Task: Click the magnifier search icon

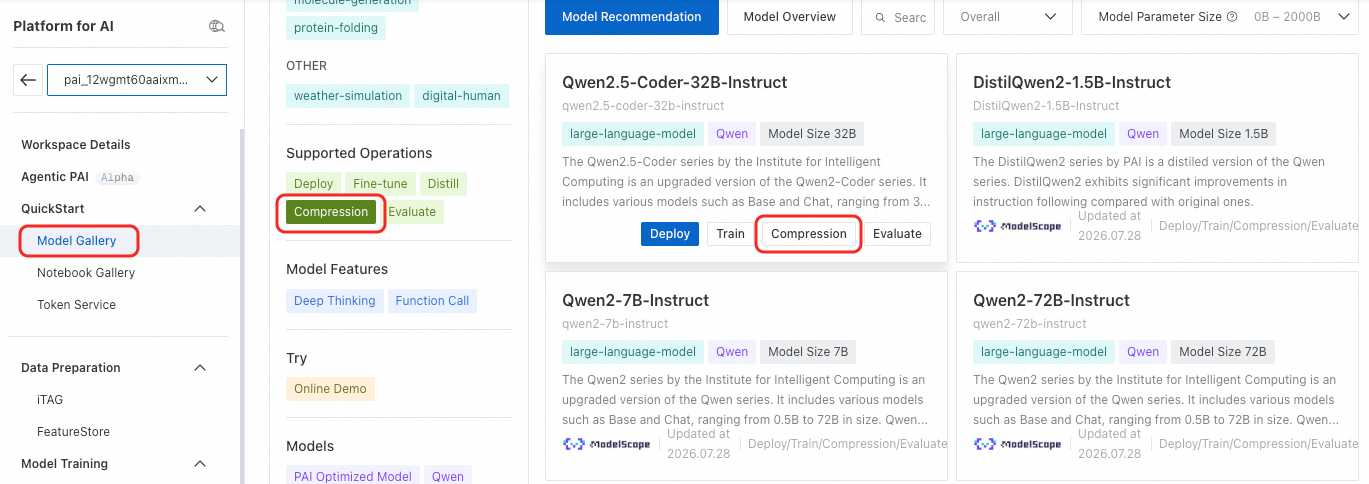Action: [880, 18]
